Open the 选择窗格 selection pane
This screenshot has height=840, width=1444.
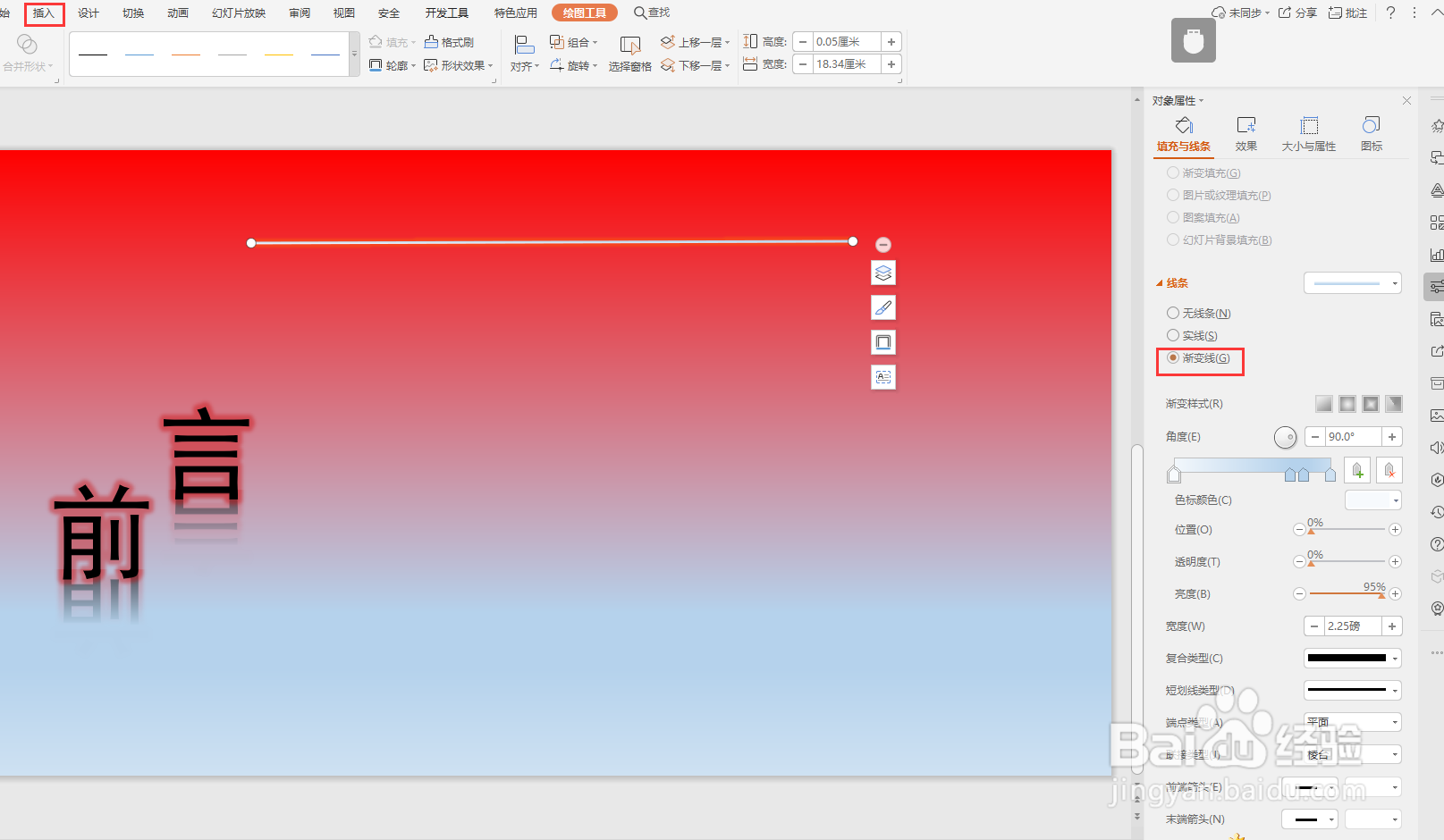(x=630, y=54)
